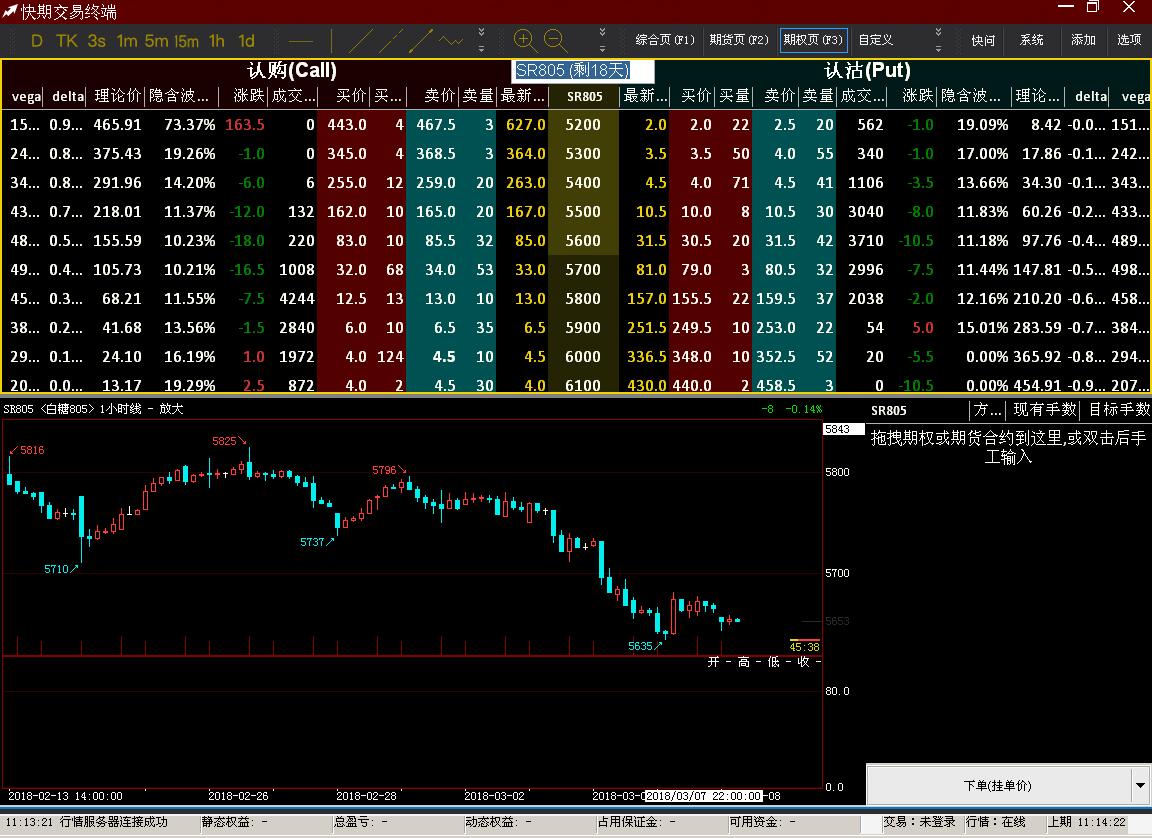Image resolution: width=1152 pixels, height=838 pixels.
Task: Open the 快问 menu
Action: [982, 40]
